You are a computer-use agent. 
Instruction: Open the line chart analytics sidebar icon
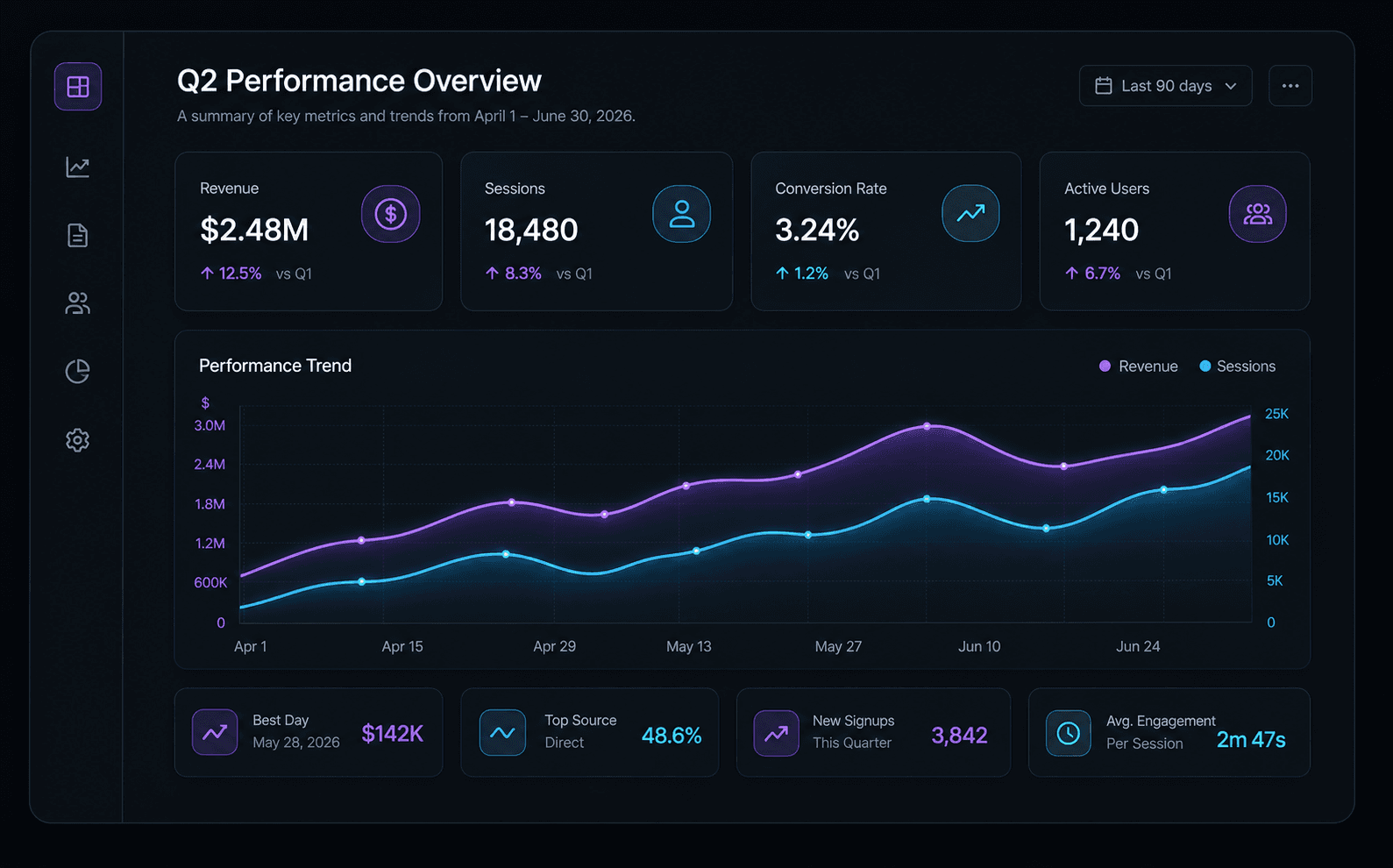pos(78,167)
